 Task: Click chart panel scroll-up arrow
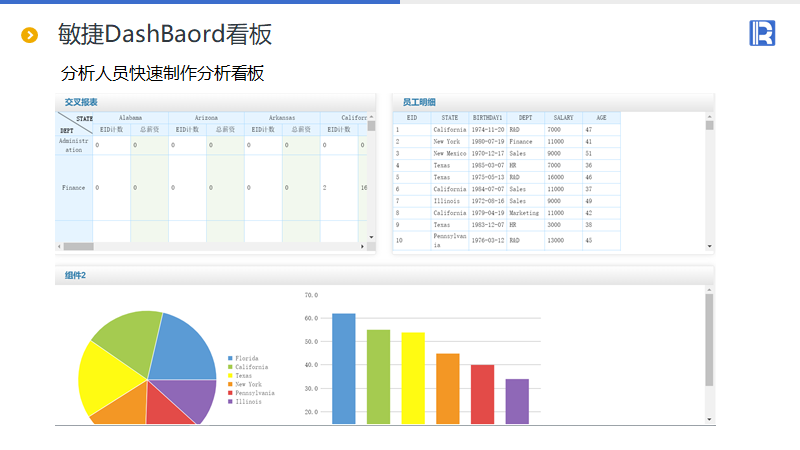tap(710, 290)
